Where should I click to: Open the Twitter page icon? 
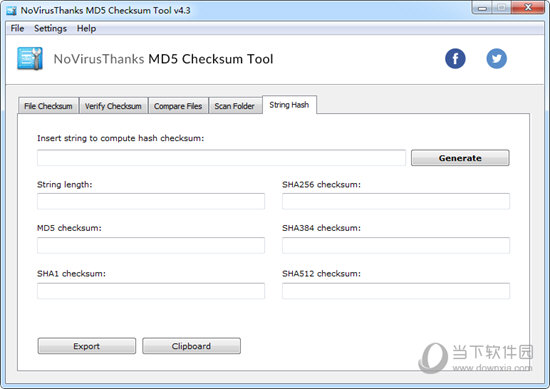[x=496, y=59]
